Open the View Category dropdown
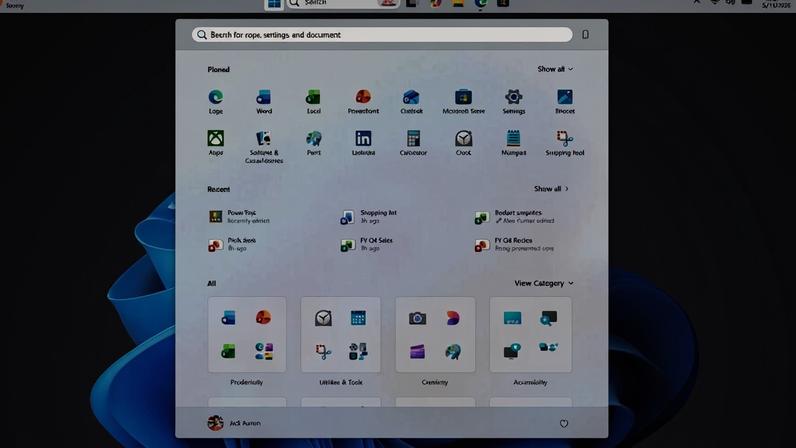Image resolution: width=796 pixels, height=448 pixels. (544, 283)
